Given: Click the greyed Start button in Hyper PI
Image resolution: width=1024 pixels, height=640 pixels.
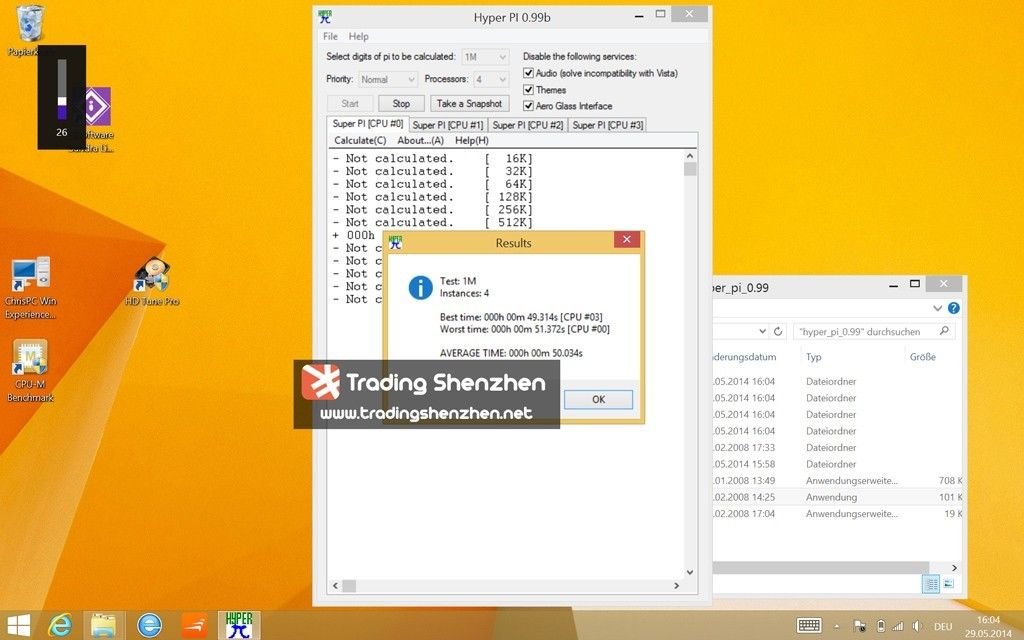Looking at the screenshot, I should pos(350,104).
